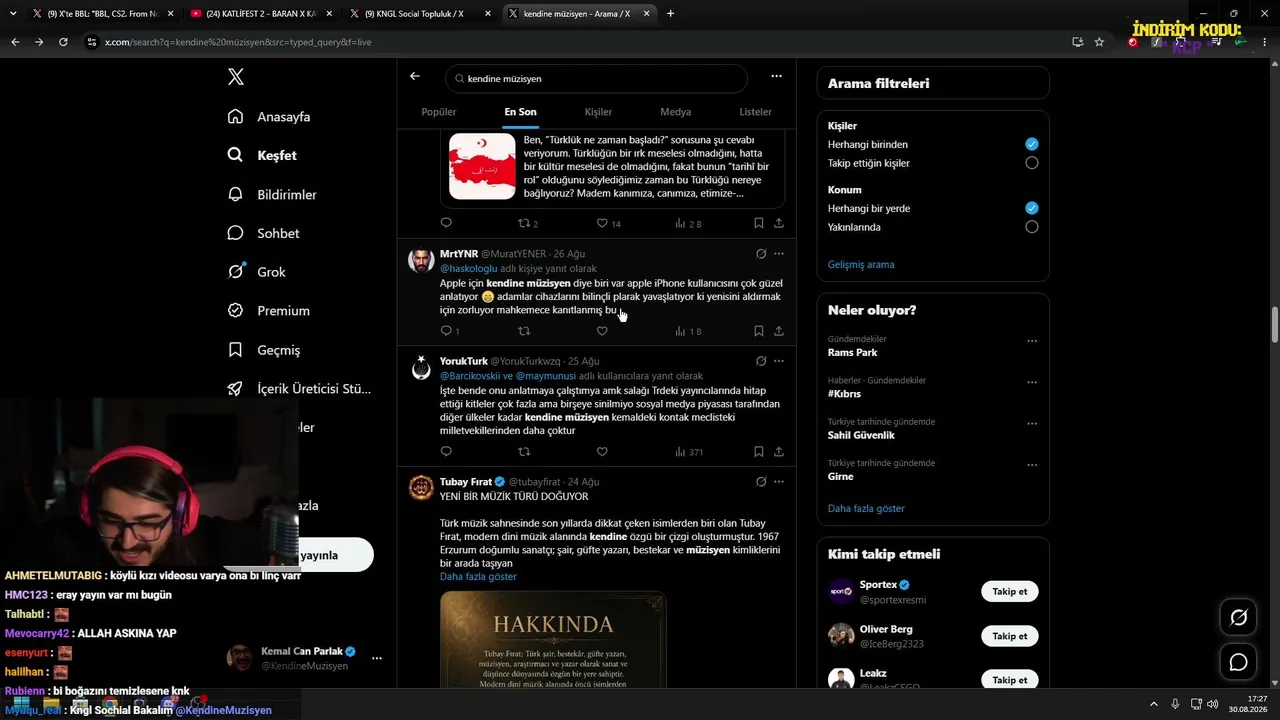This screenshot has width=1280, height=720.
Task: Open the 'Gelişmiş arama' link
Action: tap(861, 265)
